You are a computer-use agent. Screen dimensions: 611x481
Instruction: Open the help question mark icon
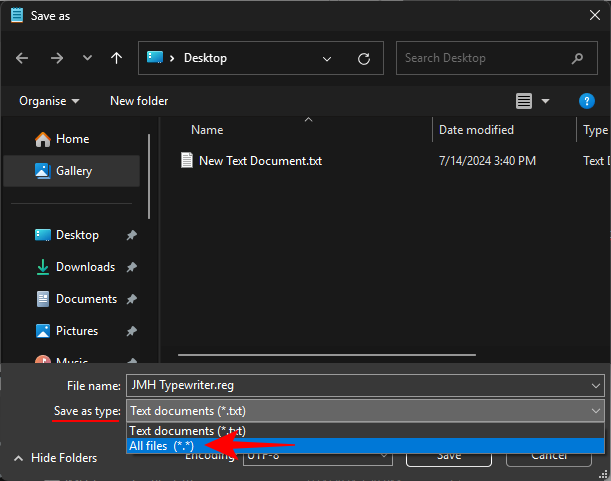click(x=587, y=101)
